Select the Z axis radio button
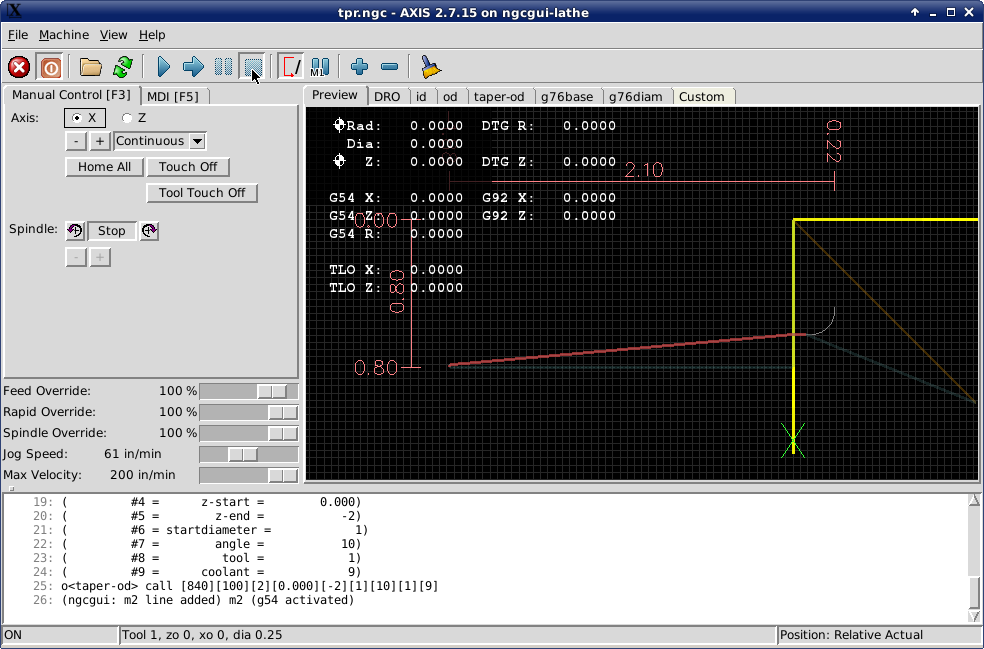Screen dimensions: 984x649 (x=127, y=117)
